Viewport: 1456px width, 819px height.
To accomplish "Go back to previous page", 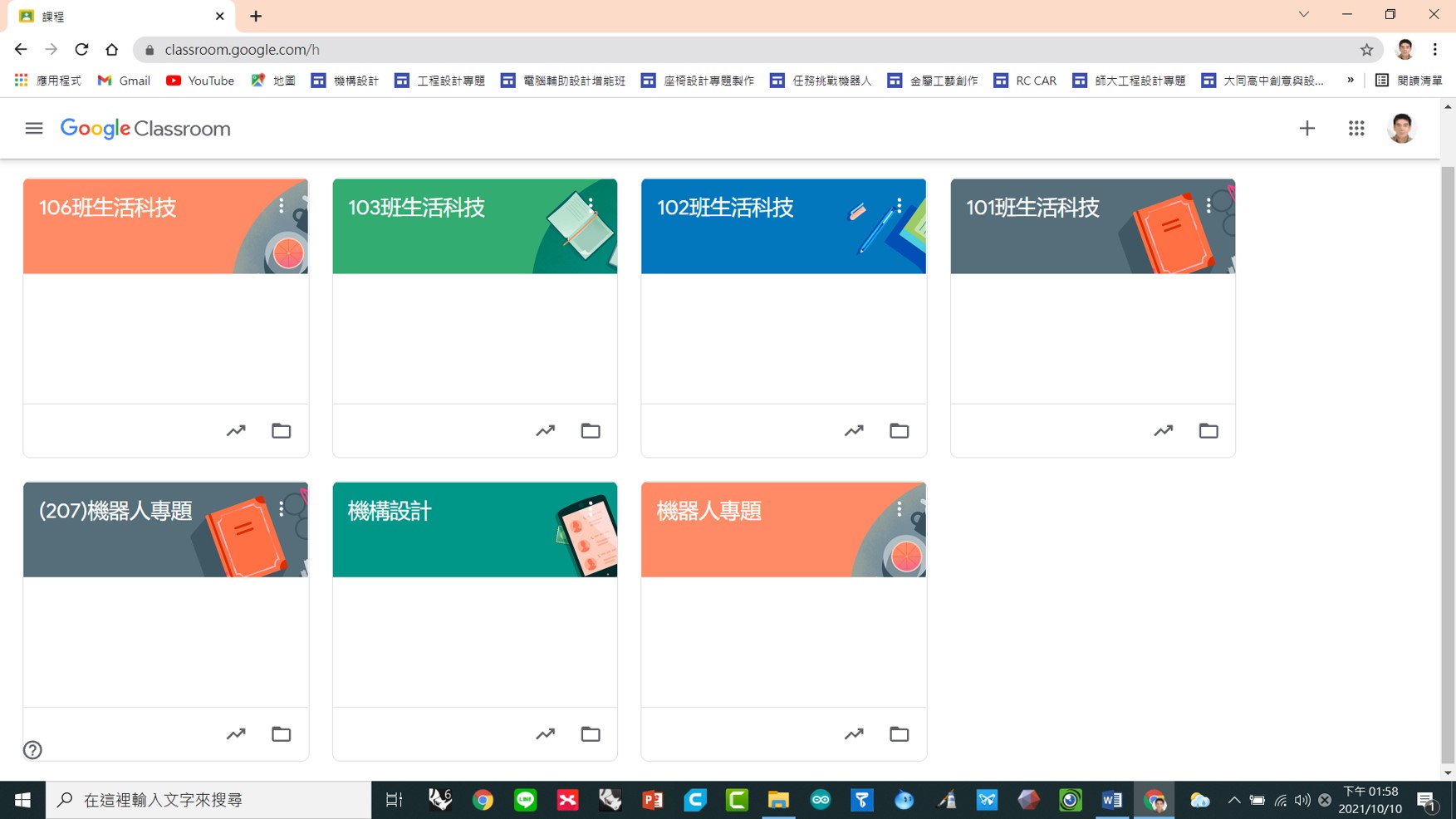I will 21,50.
